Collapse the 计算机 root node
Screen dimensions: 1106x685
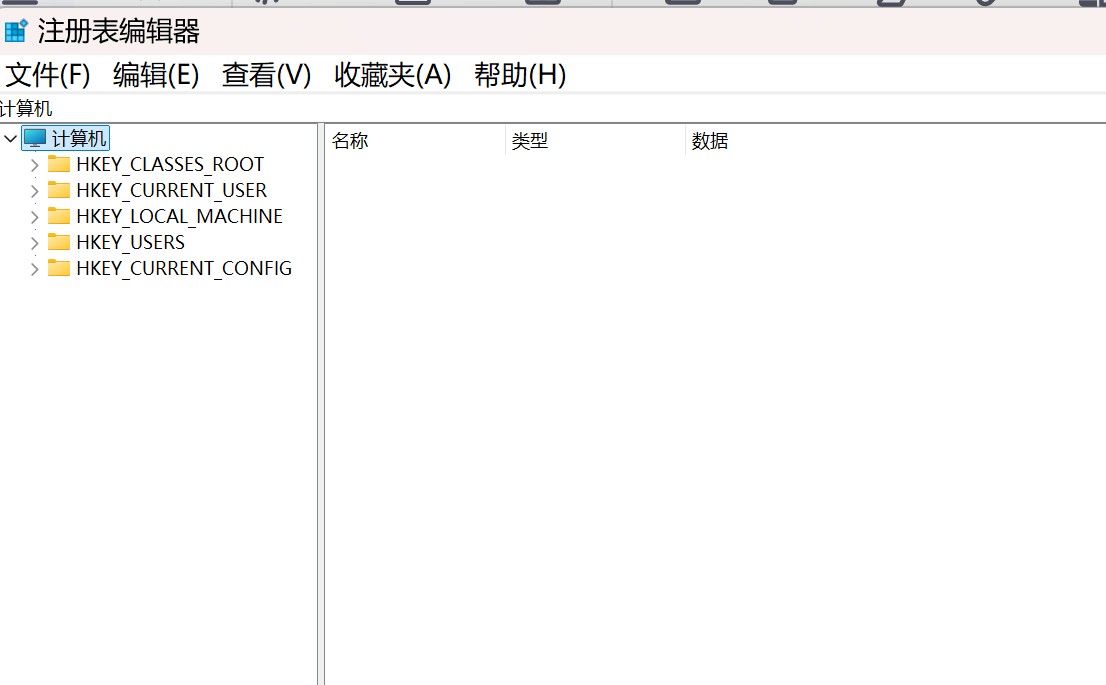10,138
